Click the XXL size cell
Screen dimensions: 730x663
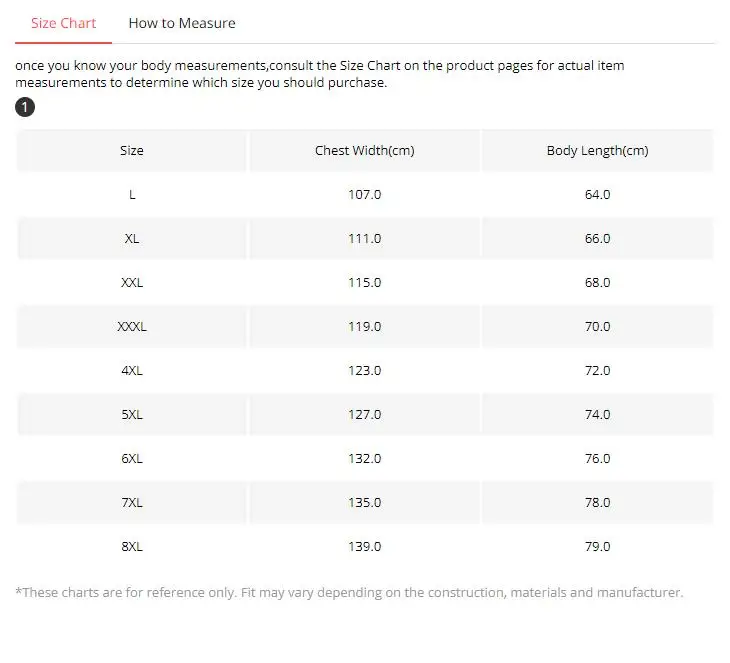click(x=132, y=283)
